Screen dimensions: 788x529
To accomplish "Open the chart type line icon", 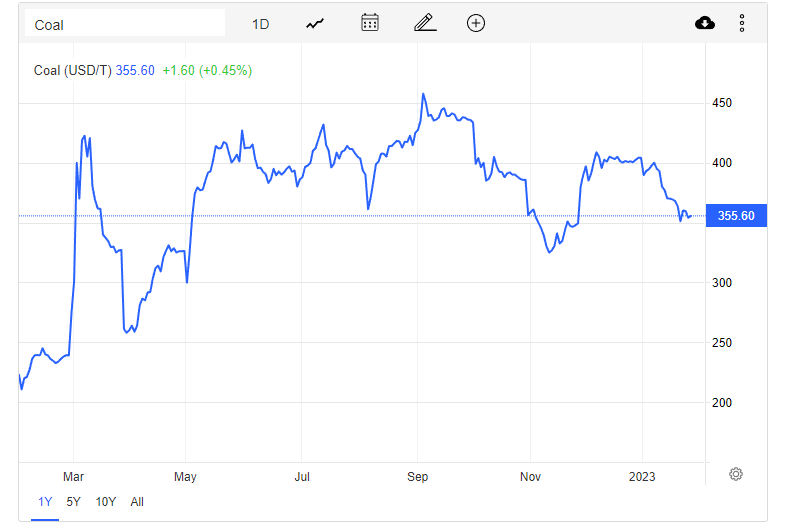I will tap(316, 23).
